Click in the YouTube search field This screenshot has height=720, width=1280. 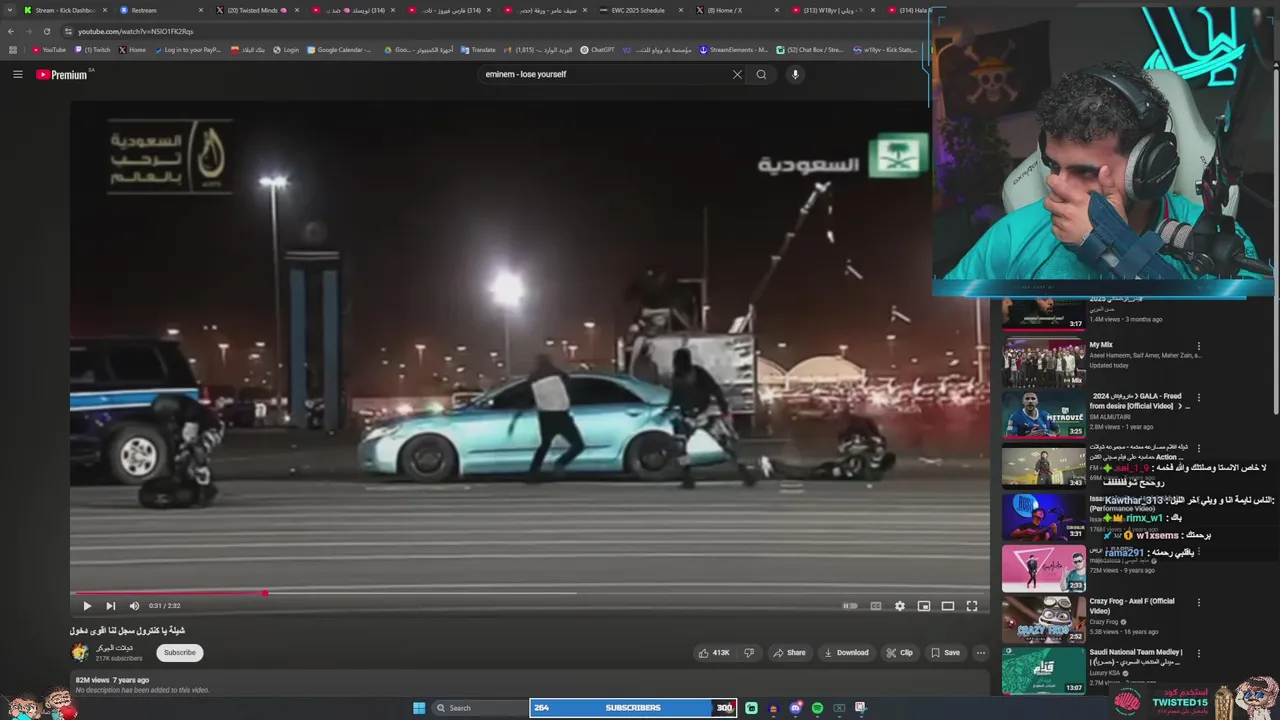point(605,74)
